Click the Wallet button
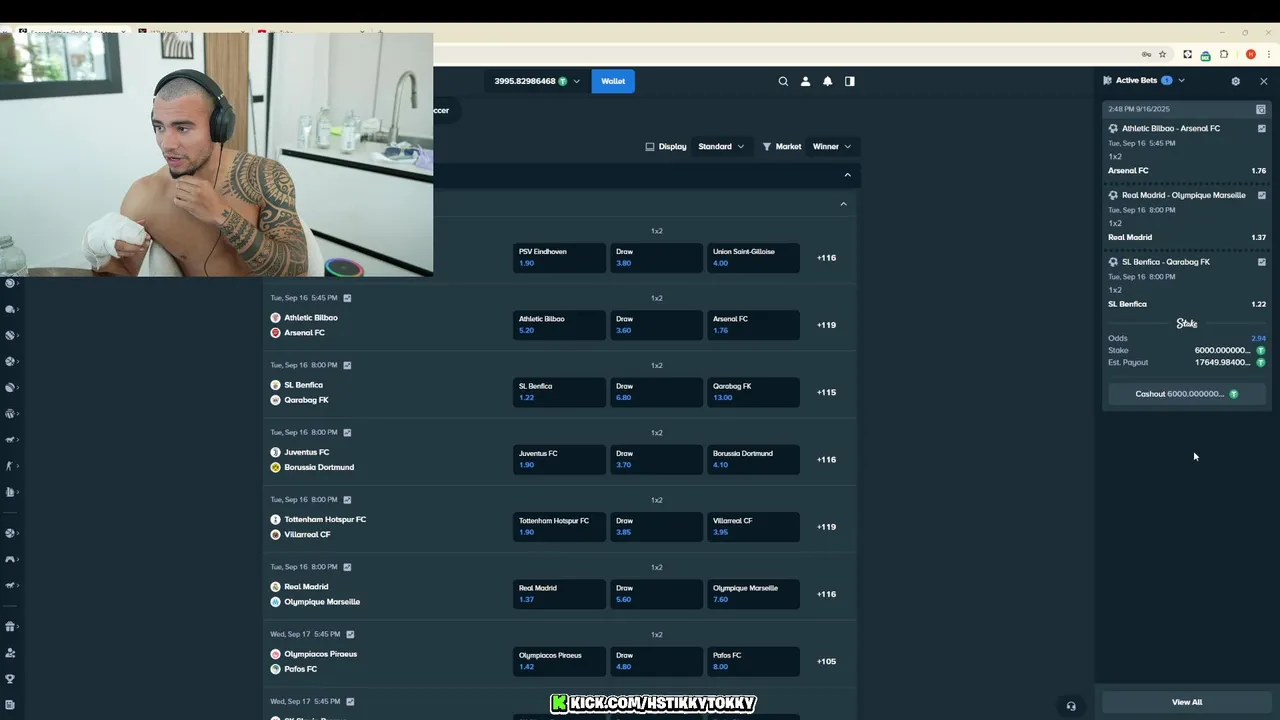Screen dimensions: 1280x720 [x=613, y=81]
